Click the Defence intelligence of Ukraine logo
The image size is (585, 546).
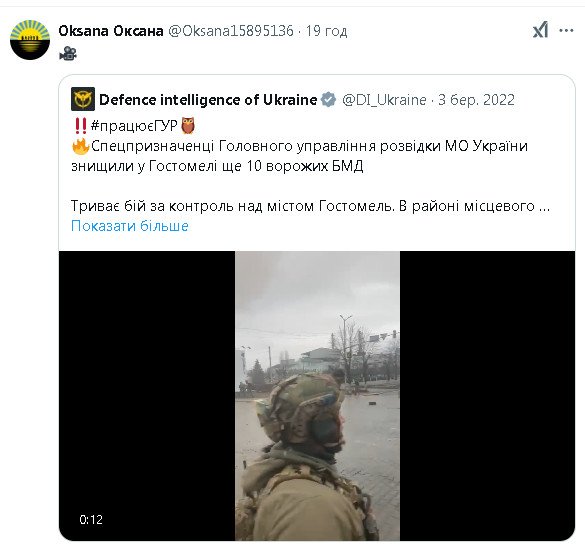(83, 99)
